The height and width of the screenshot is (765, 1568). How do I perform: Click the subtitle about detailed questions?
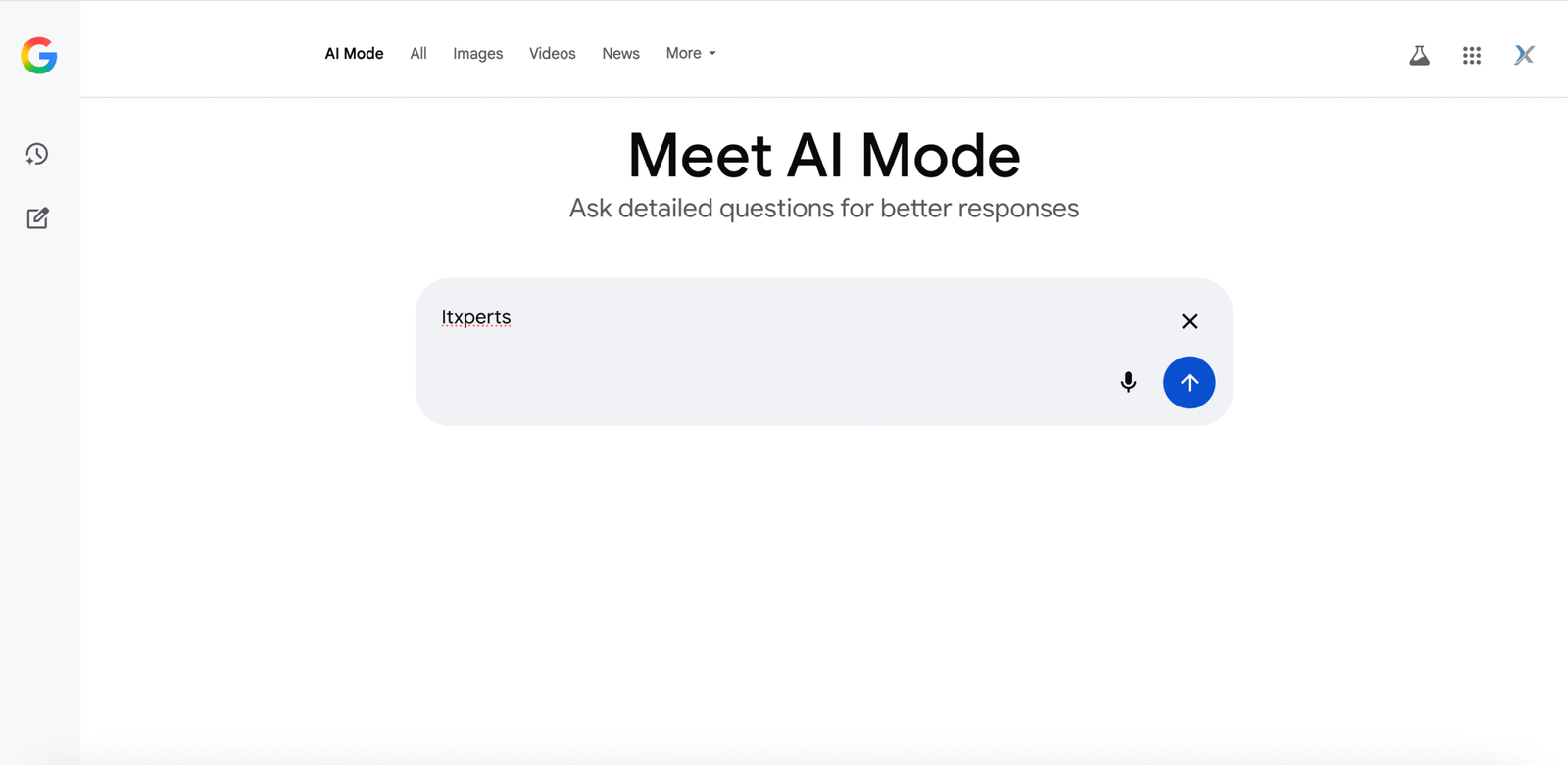(x=824, y=208)
